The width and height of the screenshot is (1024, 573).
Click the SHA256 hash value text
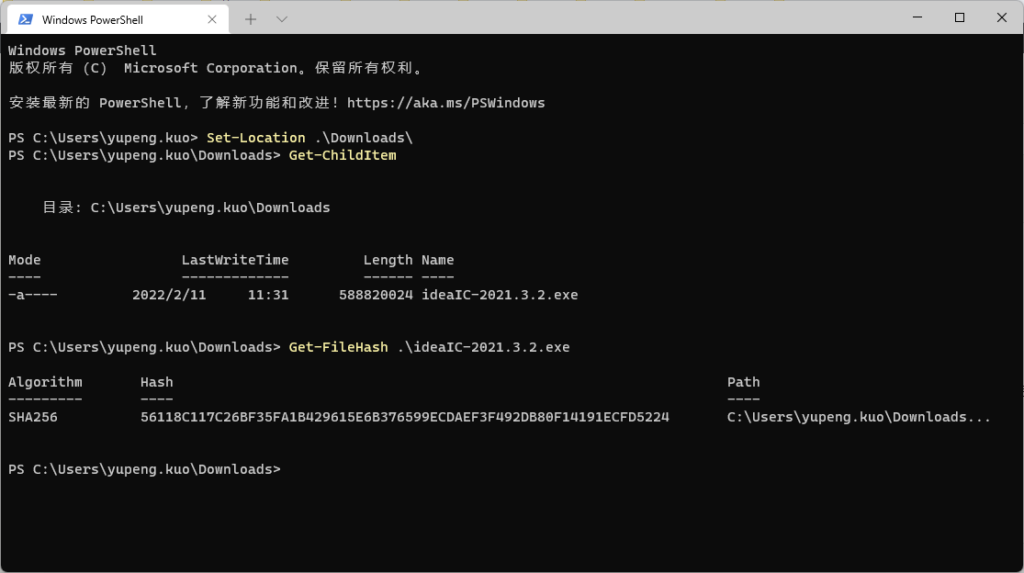tap(405, 417)
